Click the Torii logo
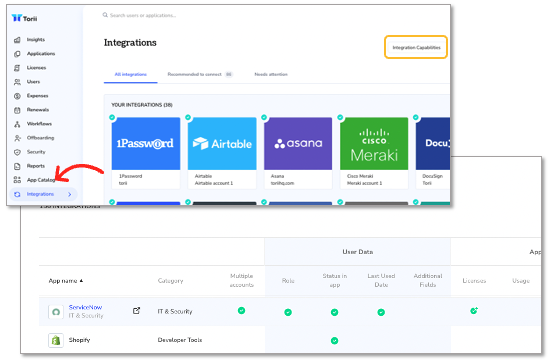This screenshot has width=548, height=361. click(24, 18)
